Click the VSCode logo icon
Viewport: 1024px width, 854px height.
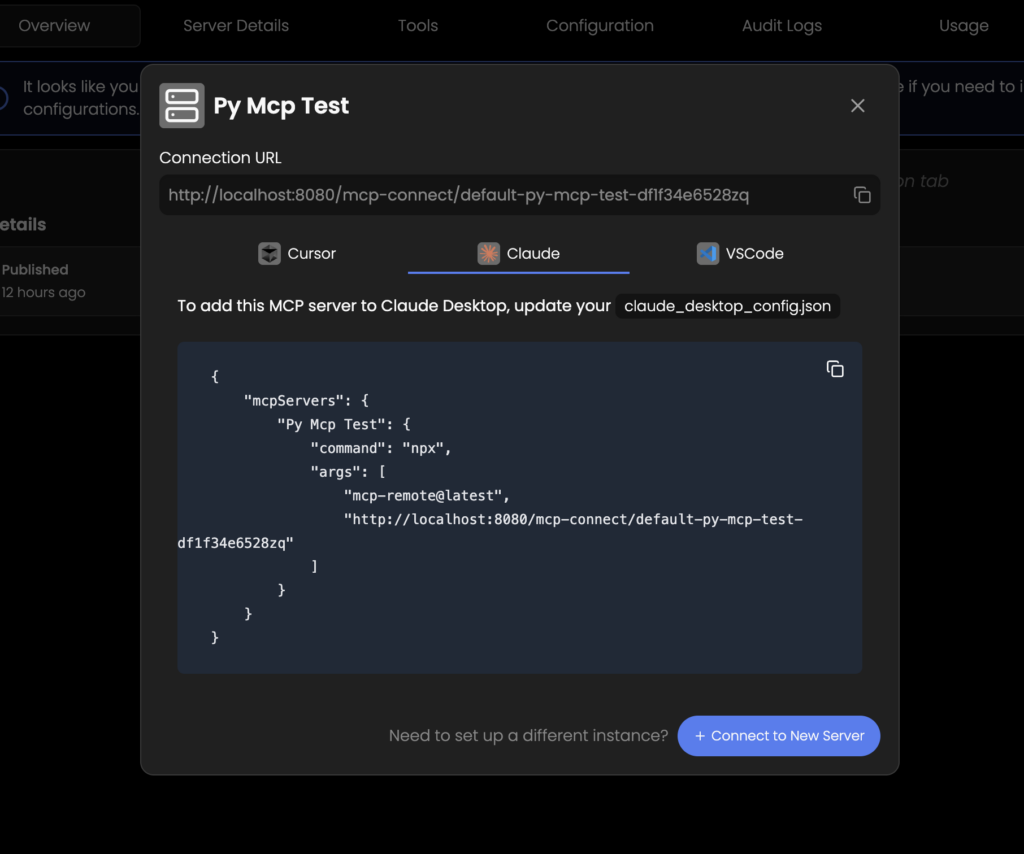(x=708, y=253)
